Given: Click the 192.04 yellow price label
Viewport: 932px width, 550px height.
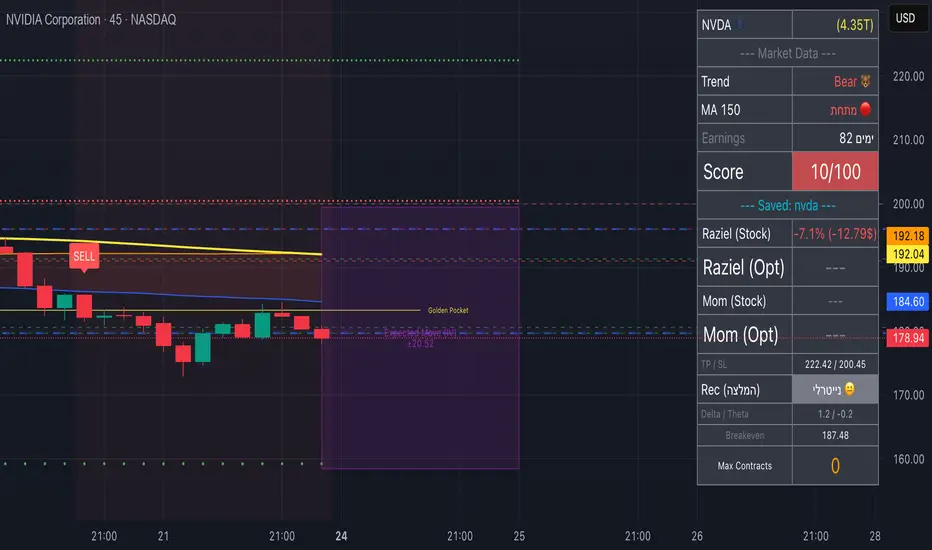Looking at the screenshot, I should [908, 254].
